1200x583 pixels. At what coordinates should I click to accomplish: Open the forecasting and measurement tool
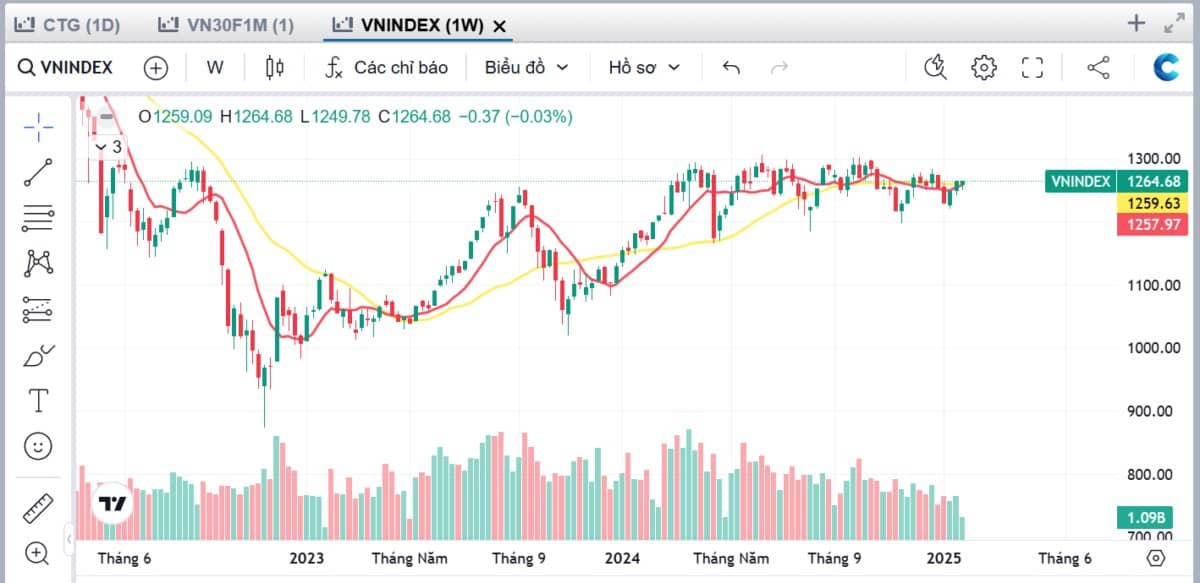click(x=38, y=309)
